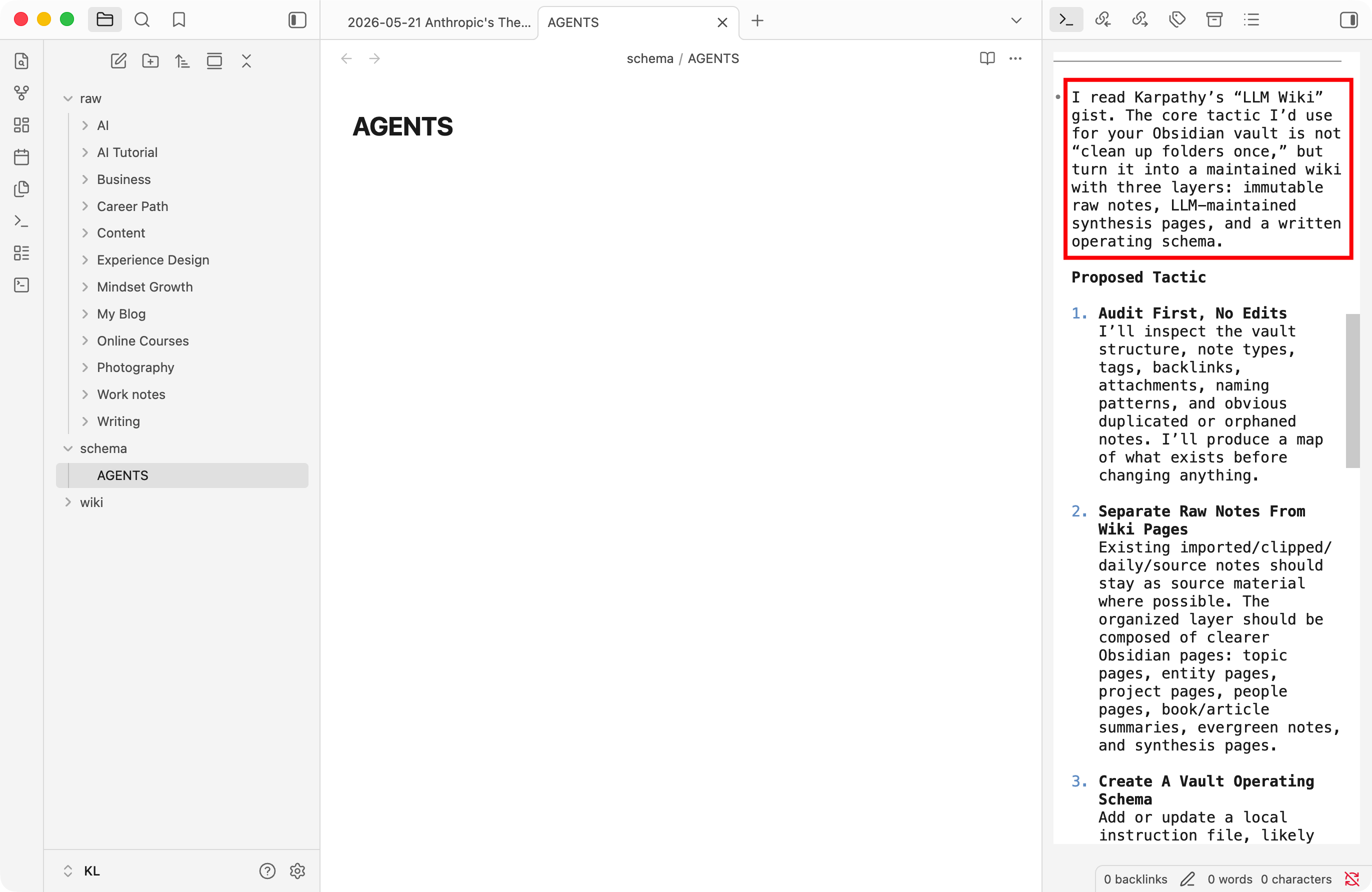The height and width of the screenshot is (892, 1372).
Task: Expand the Business folder
Action: pos(85,179)
